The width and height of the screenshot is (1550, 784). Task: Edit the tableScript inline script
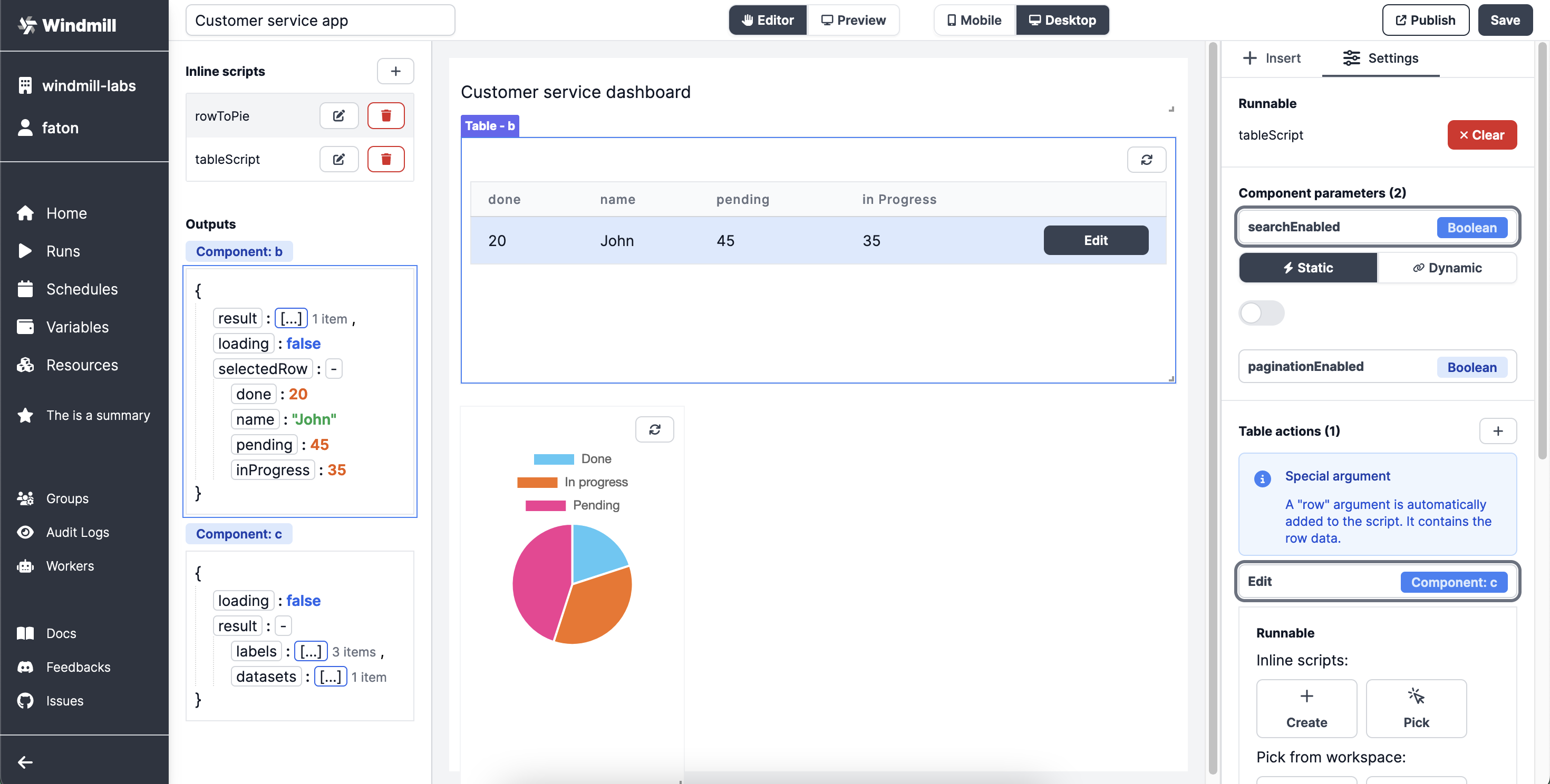[339, 159]
